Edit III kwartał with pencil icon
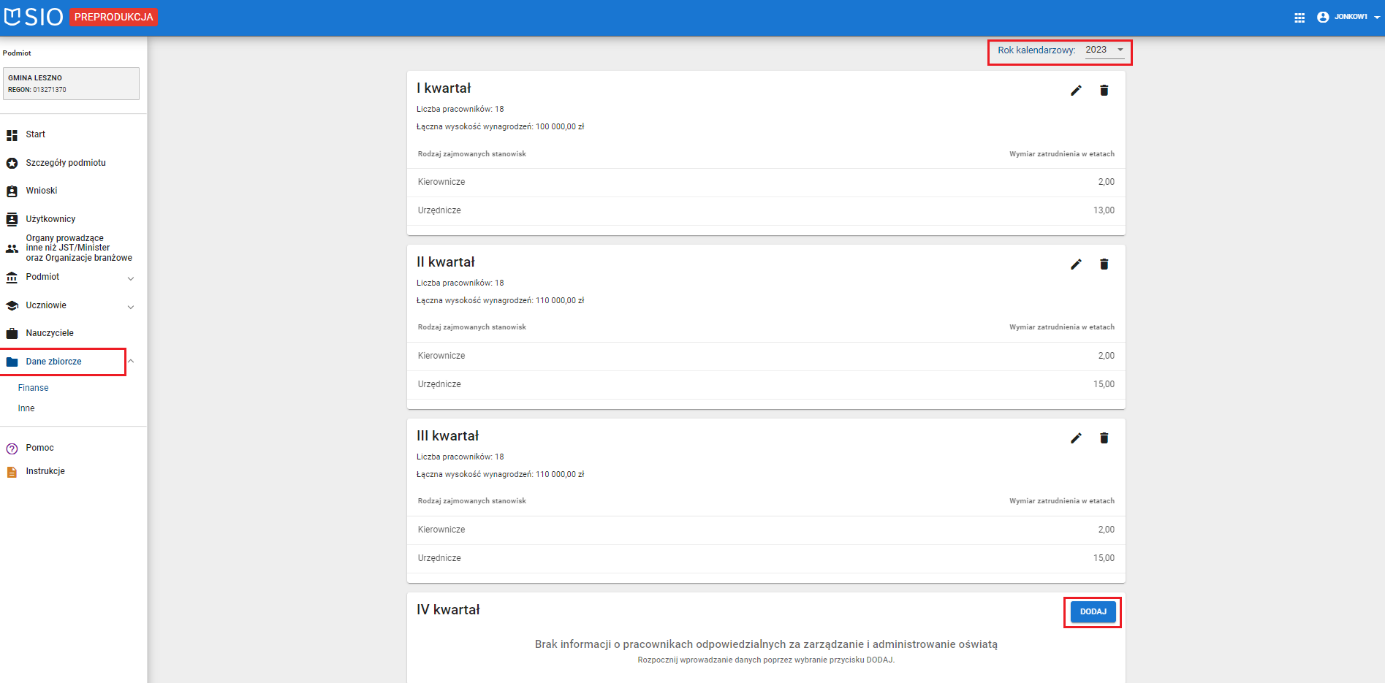 pos(1076,438)
